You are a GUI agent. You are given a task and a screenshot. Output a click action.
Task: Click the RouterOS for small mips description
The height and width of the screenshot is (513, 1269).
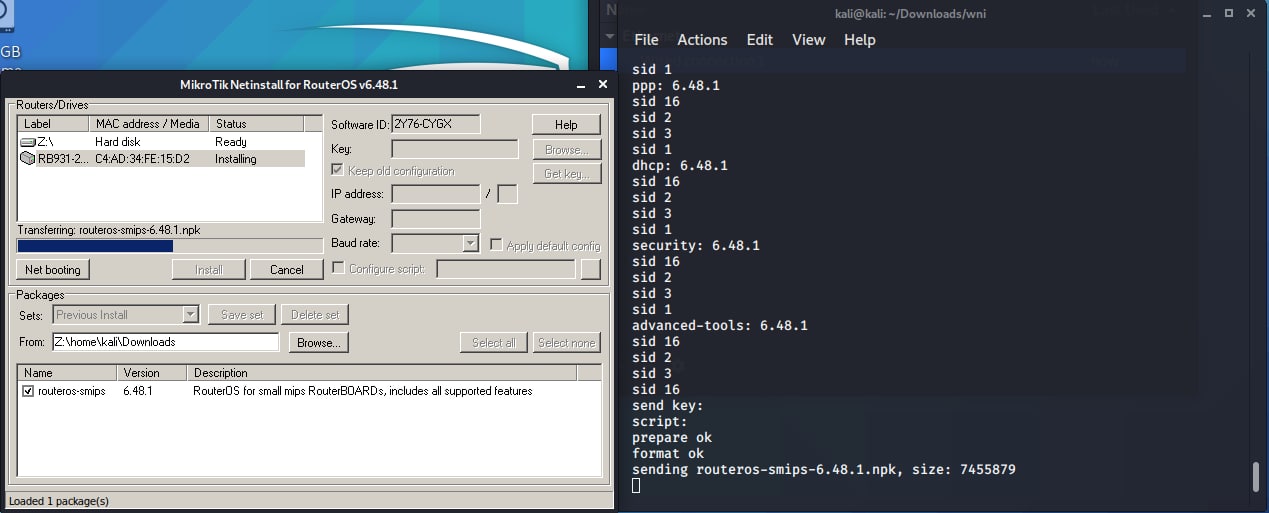[363, 391]
